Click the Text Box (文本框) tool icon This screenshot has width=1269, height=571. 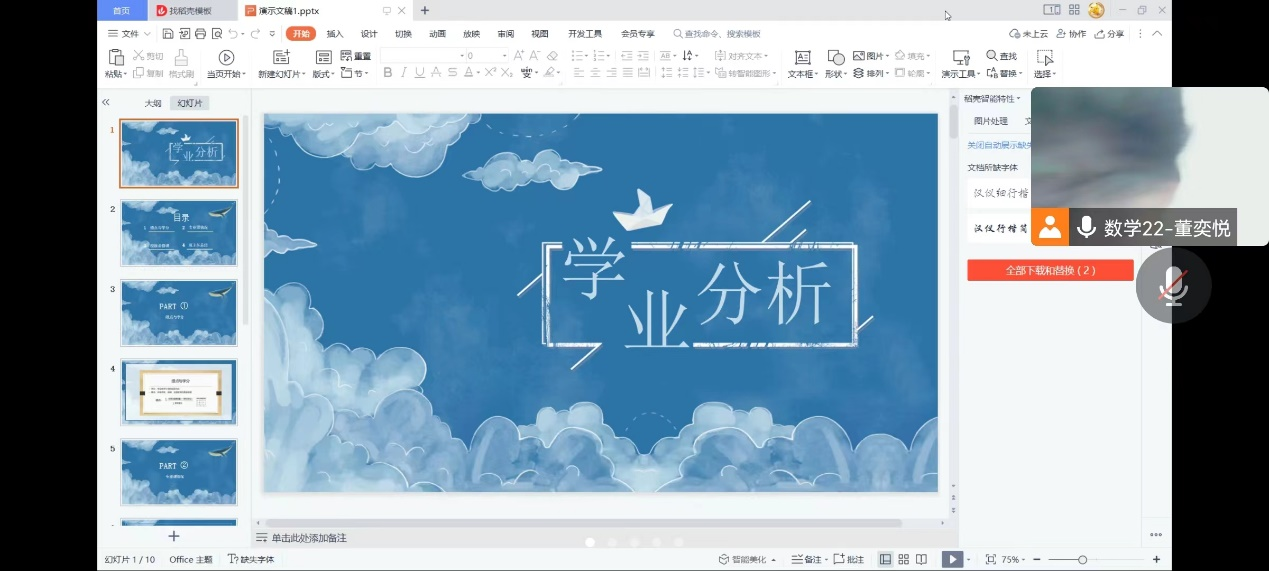pyautogui.click(x=802, y=57)
